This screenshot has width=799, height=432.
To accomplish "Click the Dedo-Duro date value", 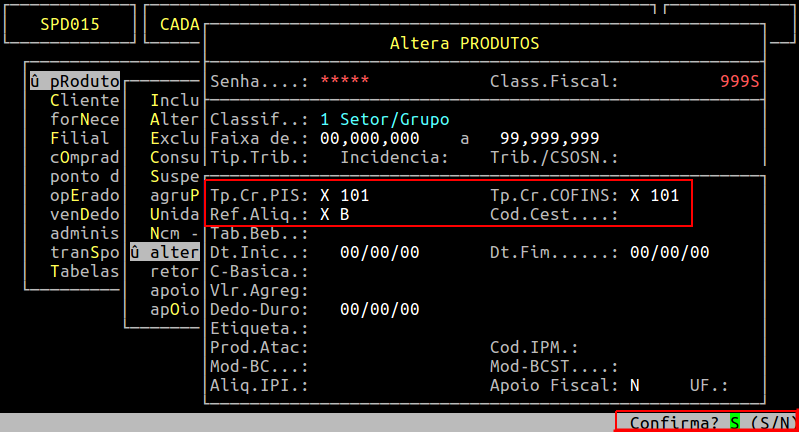I will click(x=379, y=309).
